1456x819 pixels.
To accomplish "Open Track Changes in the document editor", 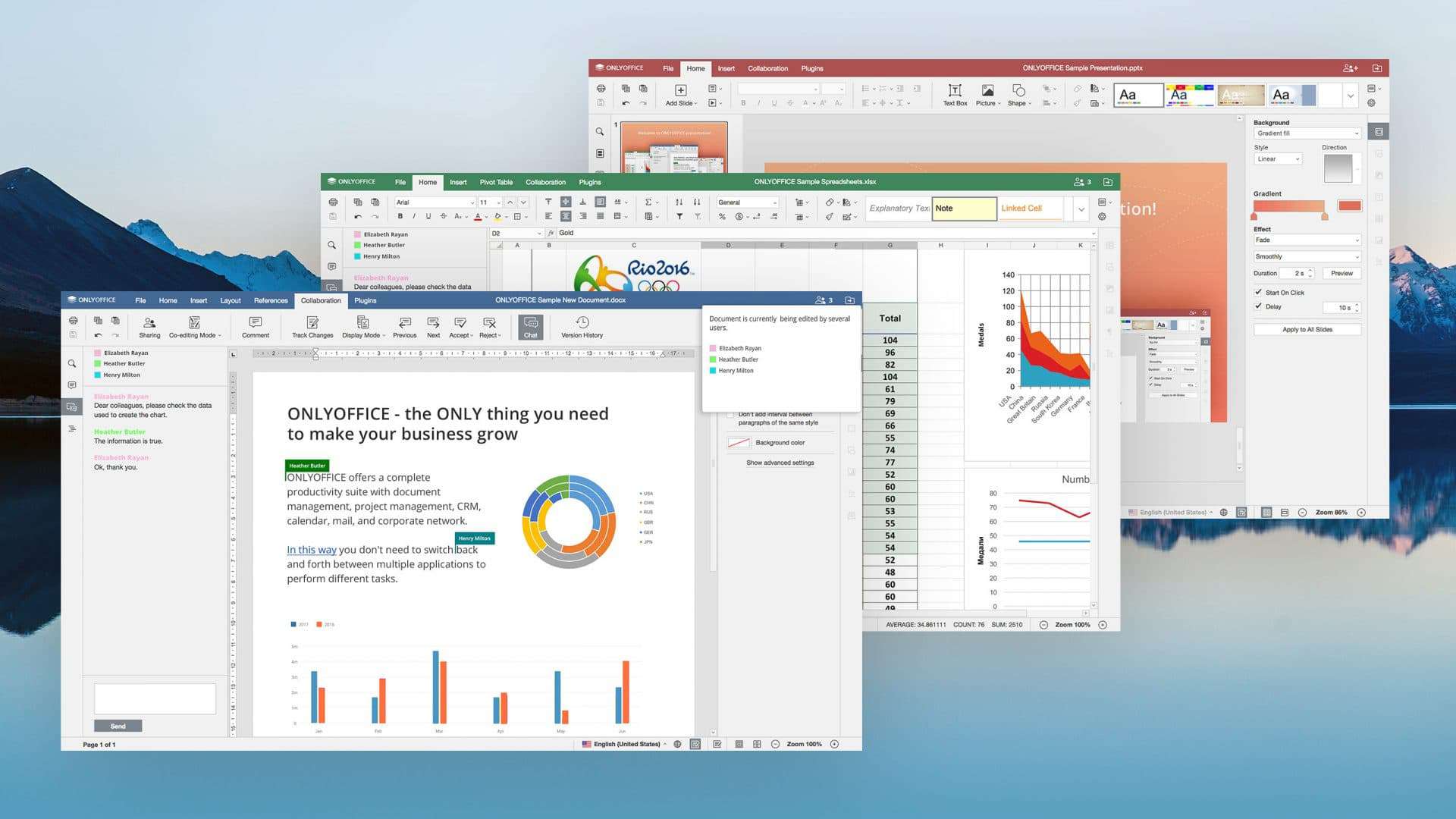I will (x=312, y=327).
